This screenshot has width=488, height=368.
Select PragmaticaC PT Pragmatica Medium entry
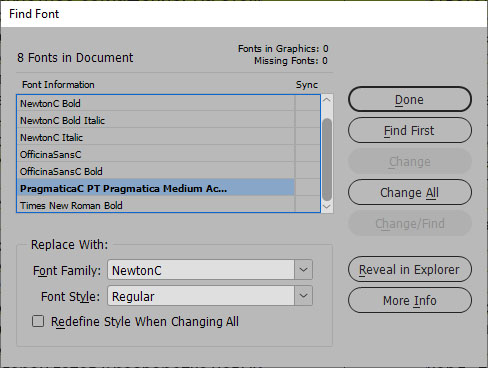coord(156,188)
